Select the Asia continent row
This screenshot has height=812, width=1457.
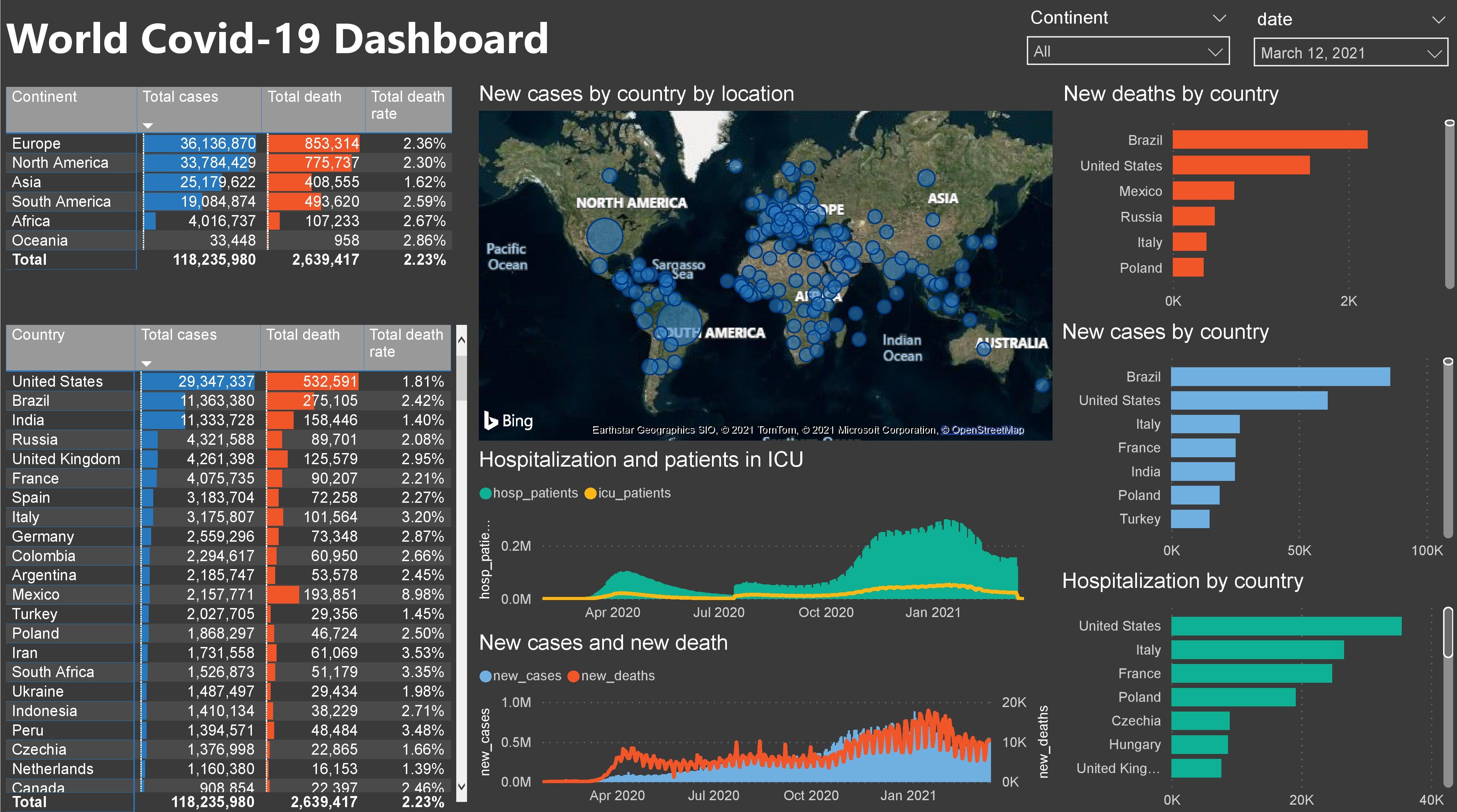[x=229, y=182]
